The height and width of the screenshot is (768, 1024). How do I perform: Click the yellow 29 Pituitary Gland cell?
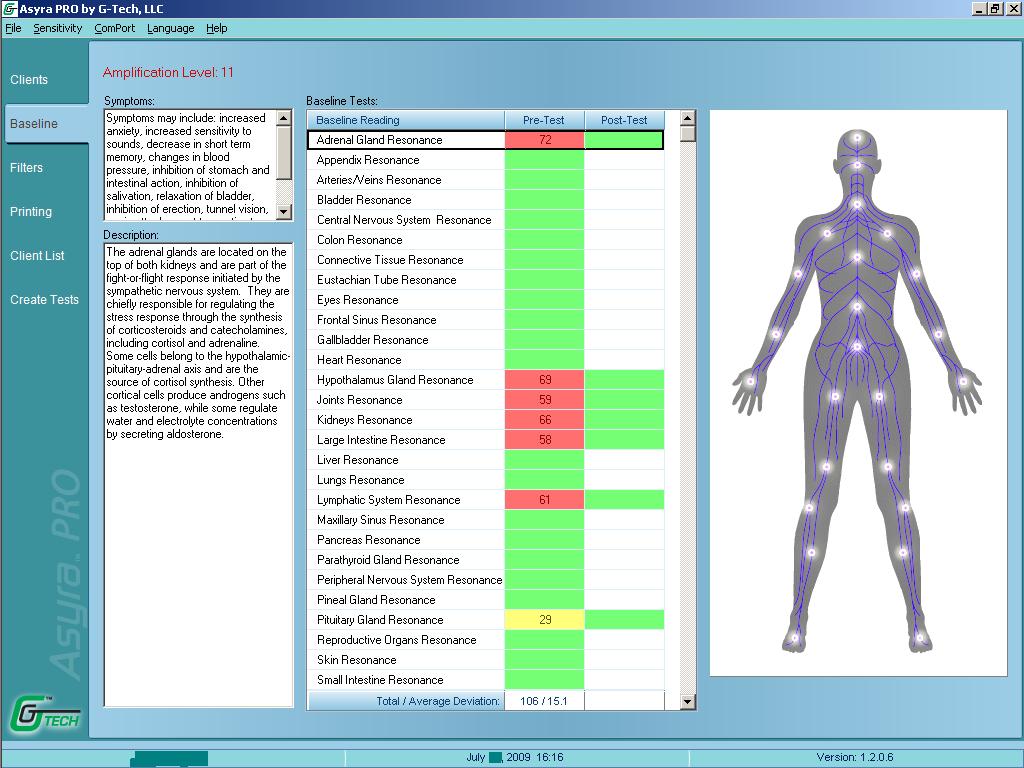(x=544, y=620)
